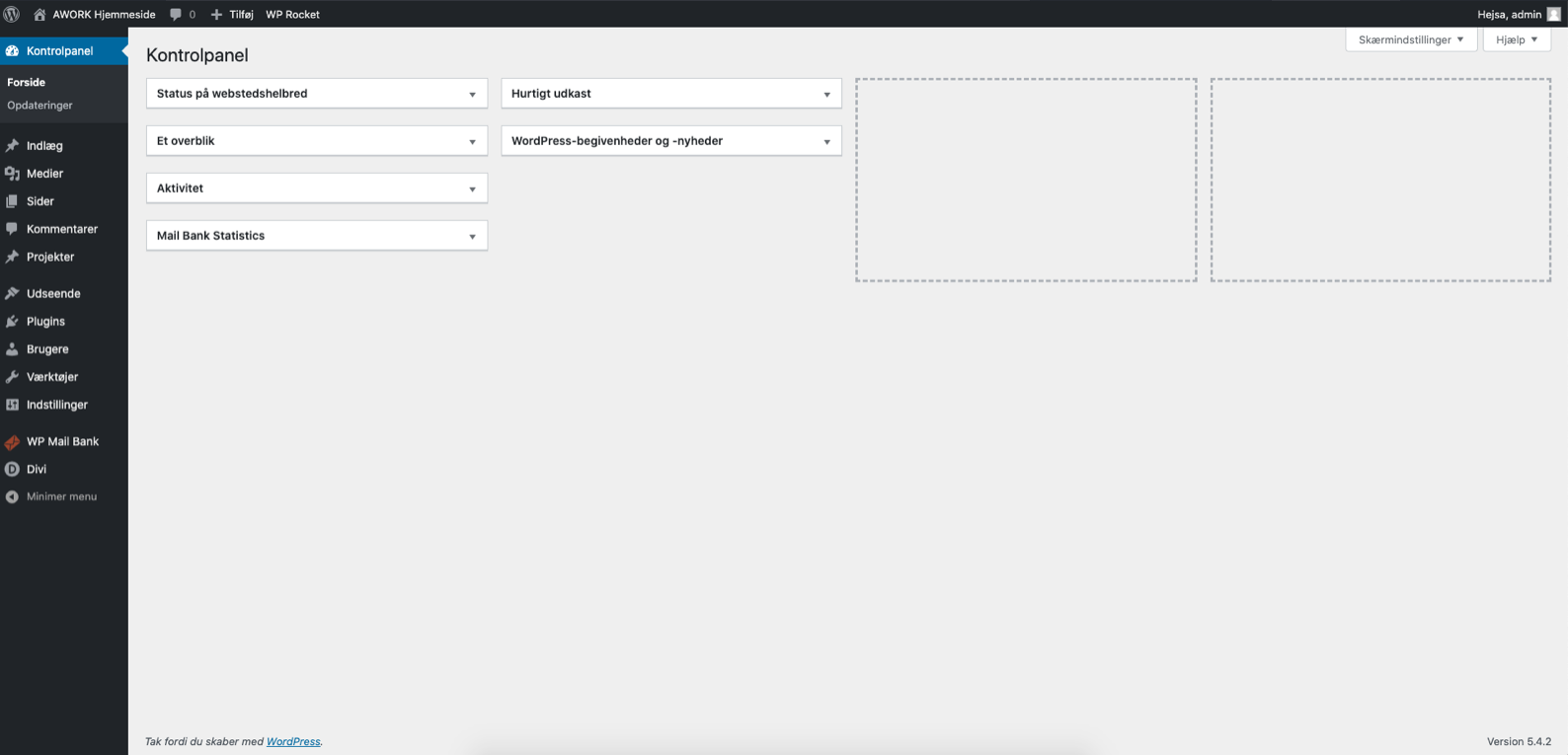Expand the Aktivitet widget arrow
This screenshot has height=755, width=1568.
pyautogui.click(x=472, y=189)
